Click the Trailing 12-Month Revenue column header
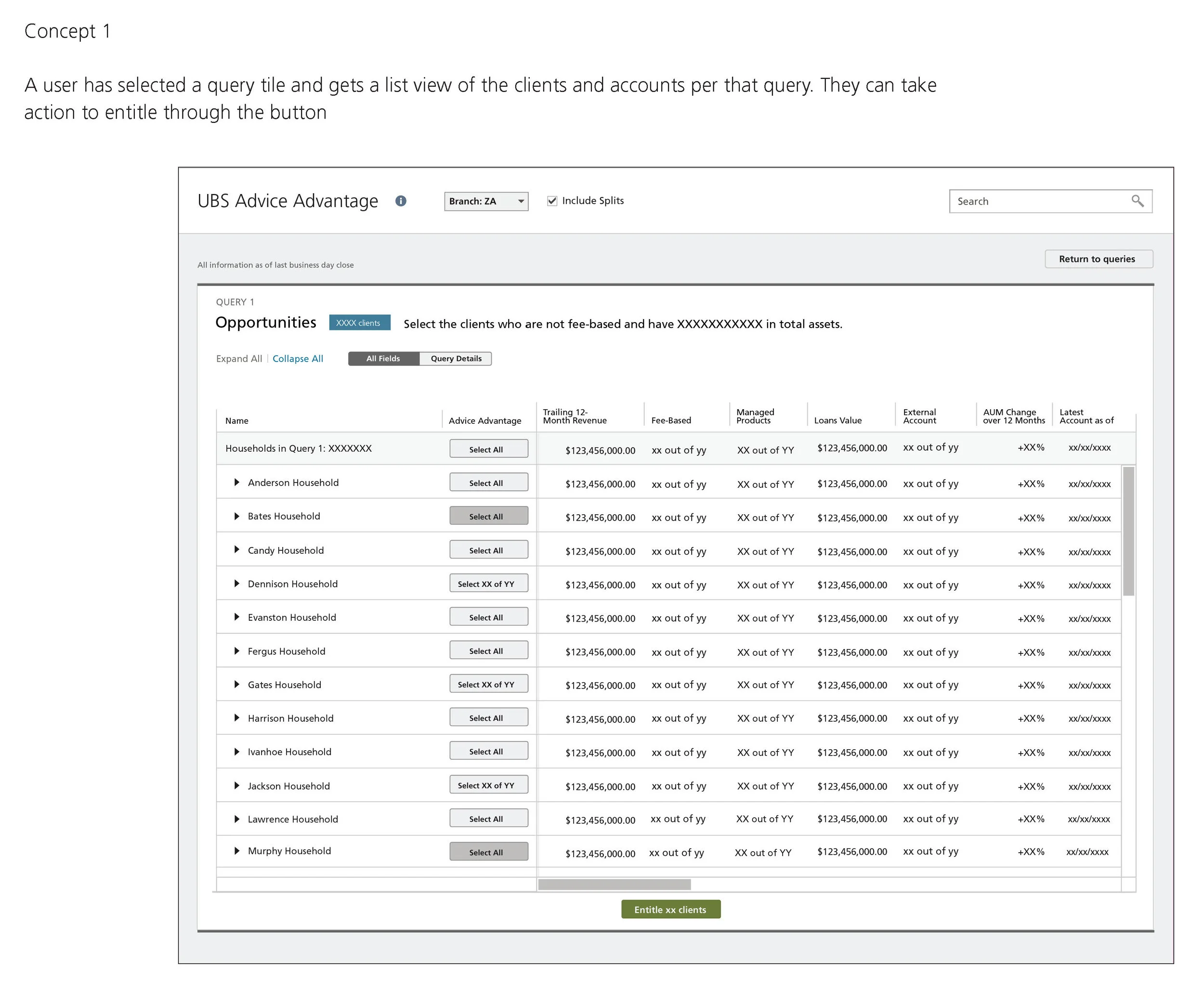Image resolution: width=1204 pixels, height=989 pixels. (x=575, y=416)
